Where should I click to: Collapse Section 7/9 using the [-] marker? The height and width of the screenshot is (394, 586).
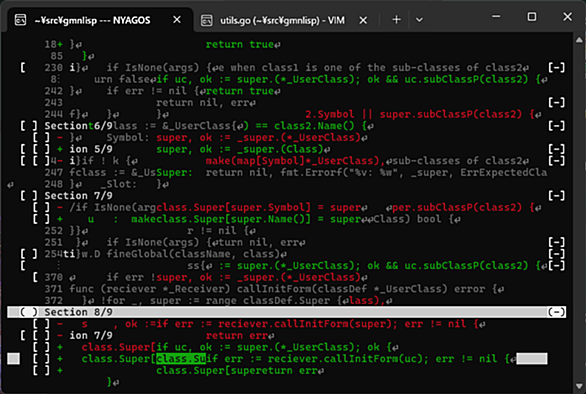click(556, 196)
